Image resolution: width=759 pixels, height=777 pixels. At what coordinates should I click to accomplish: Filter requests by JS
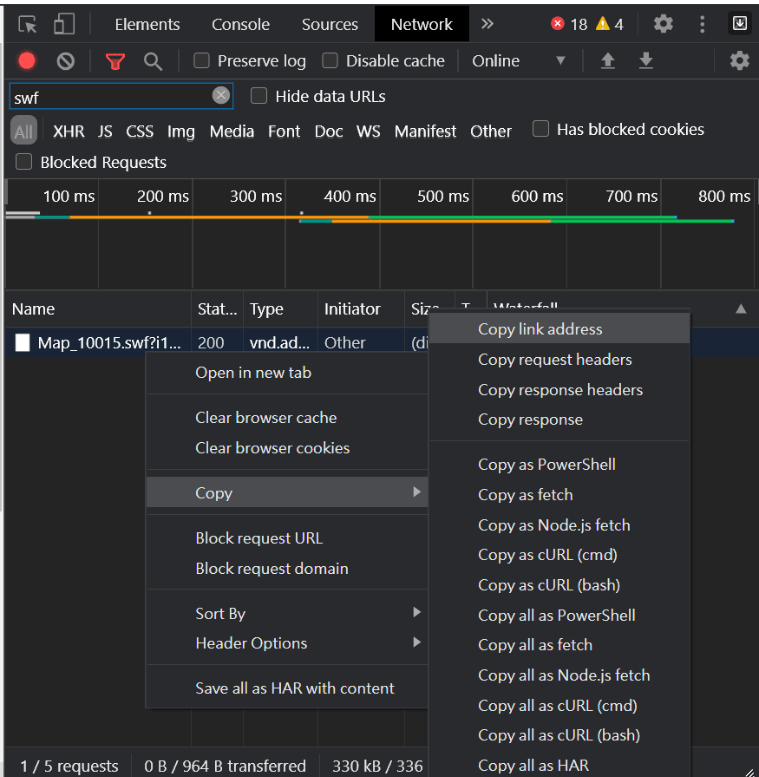[x=105, y=131]
